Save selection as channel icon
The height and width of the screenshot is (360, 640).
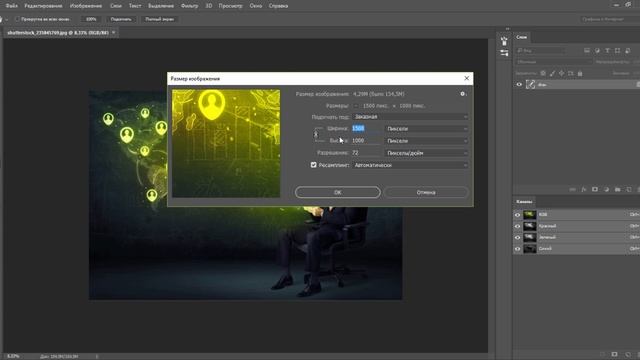[x=614, y=354]
